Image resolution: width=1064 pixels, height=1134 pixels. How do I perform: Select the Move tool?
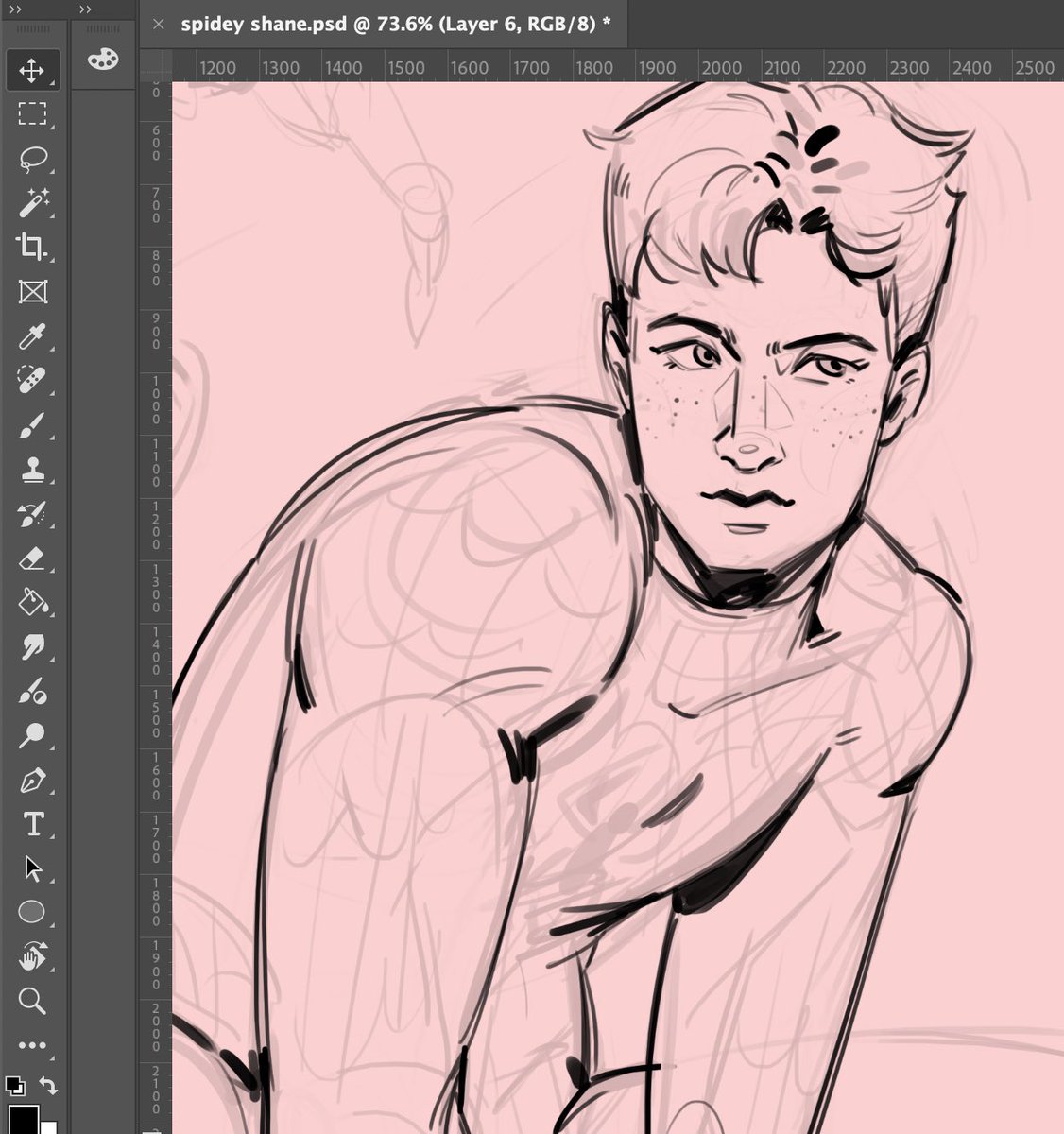32,70
